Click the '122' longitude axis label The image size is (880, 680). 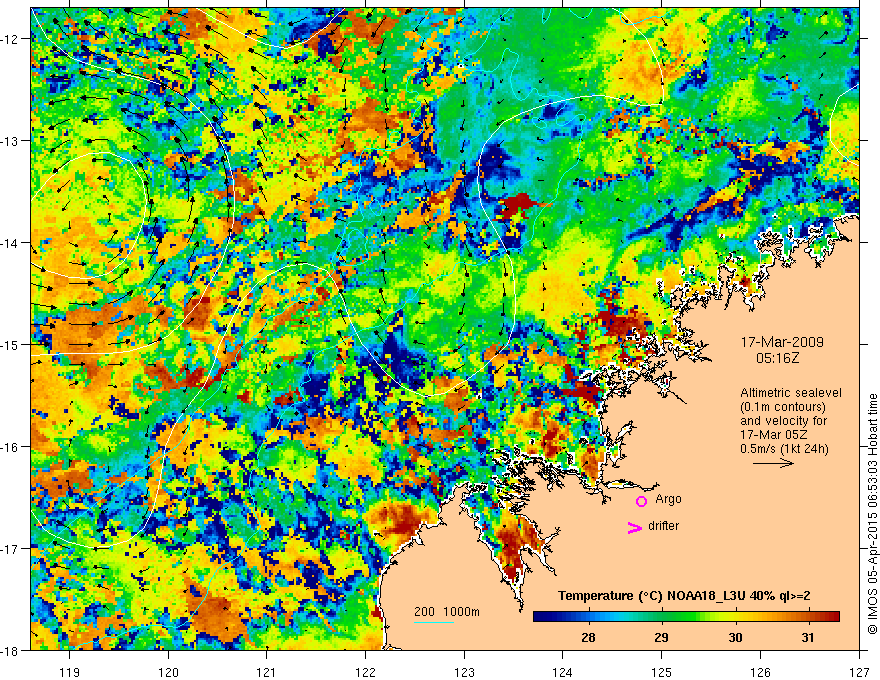coord(365,672)
